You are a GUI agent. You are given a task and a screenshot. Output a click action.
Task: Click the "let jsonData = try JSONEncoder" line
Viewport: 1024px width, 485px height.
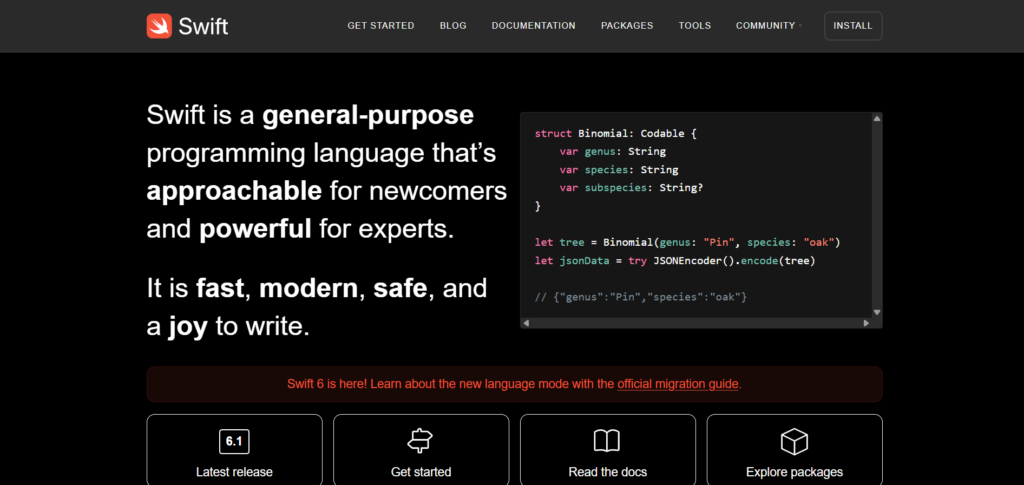[675, 261]
